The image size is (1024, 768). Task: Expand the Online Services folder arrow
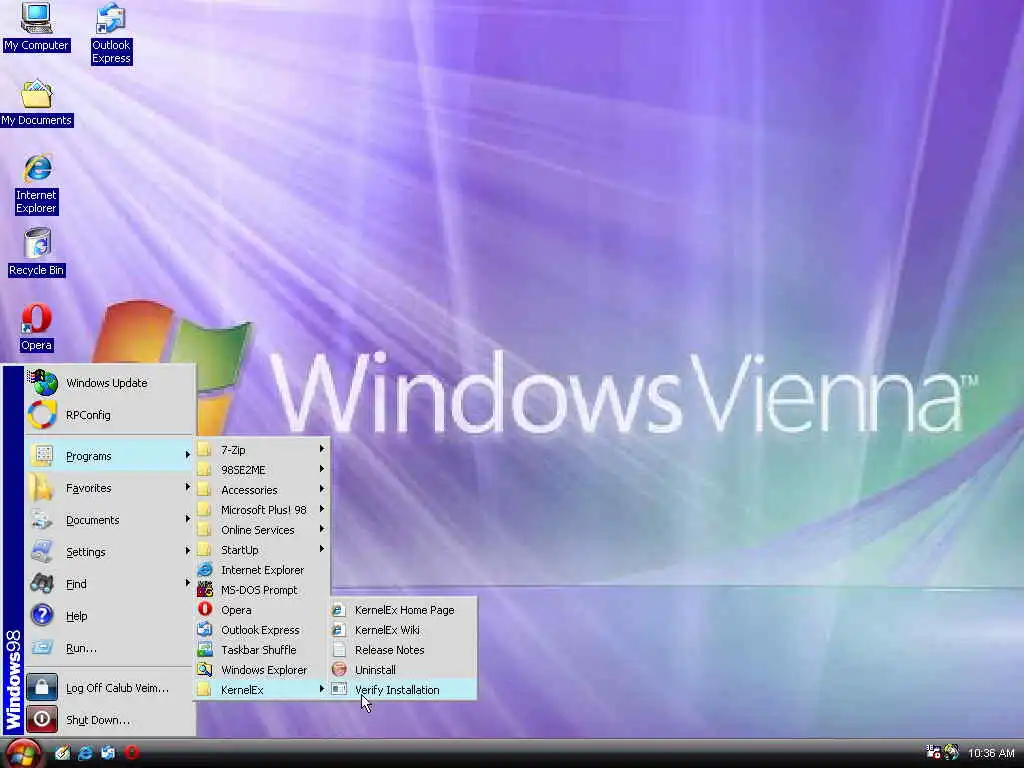(x=322, y=530)
